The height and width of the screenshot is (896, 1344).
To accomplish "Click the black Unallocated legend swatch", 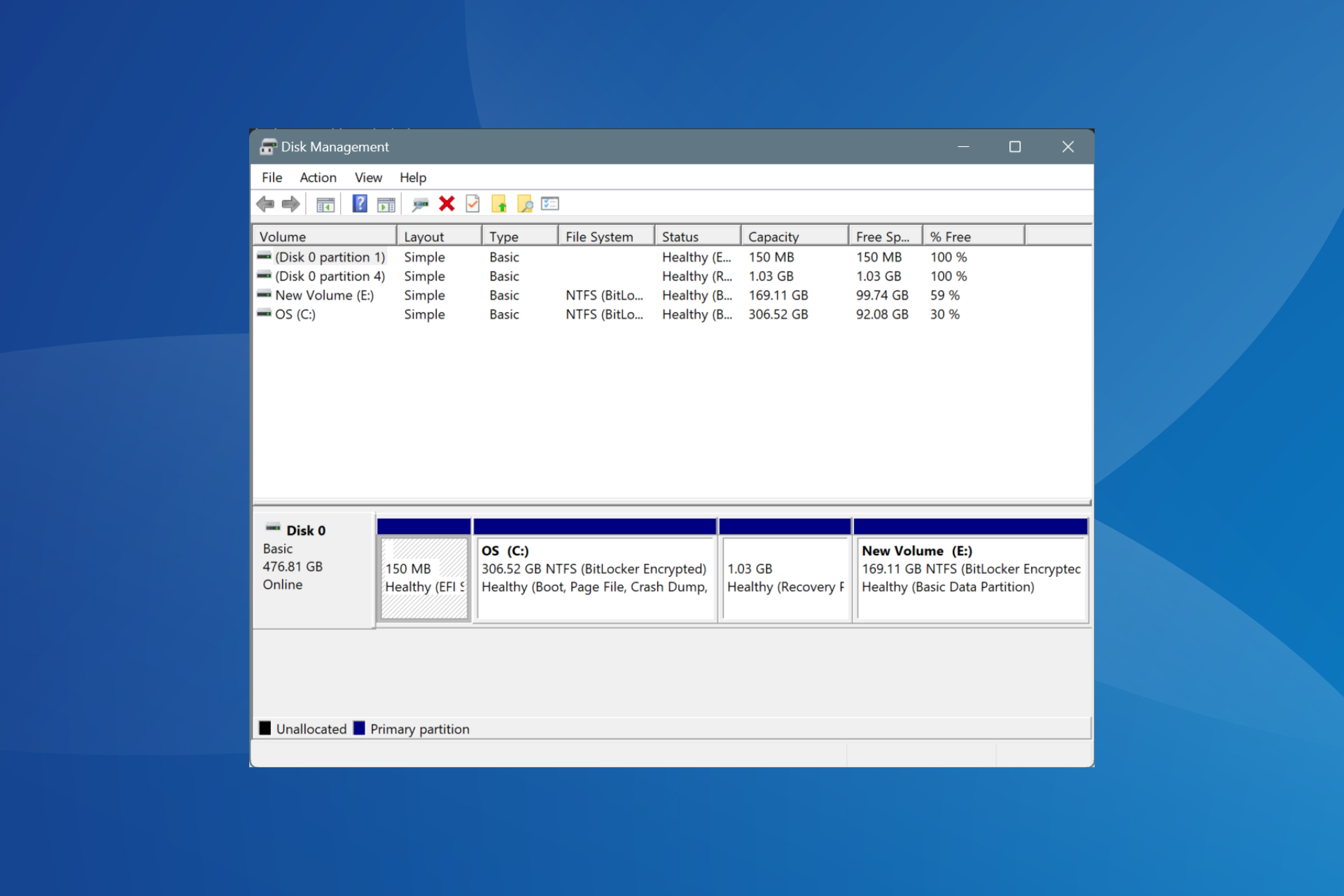I will (265, 728).
